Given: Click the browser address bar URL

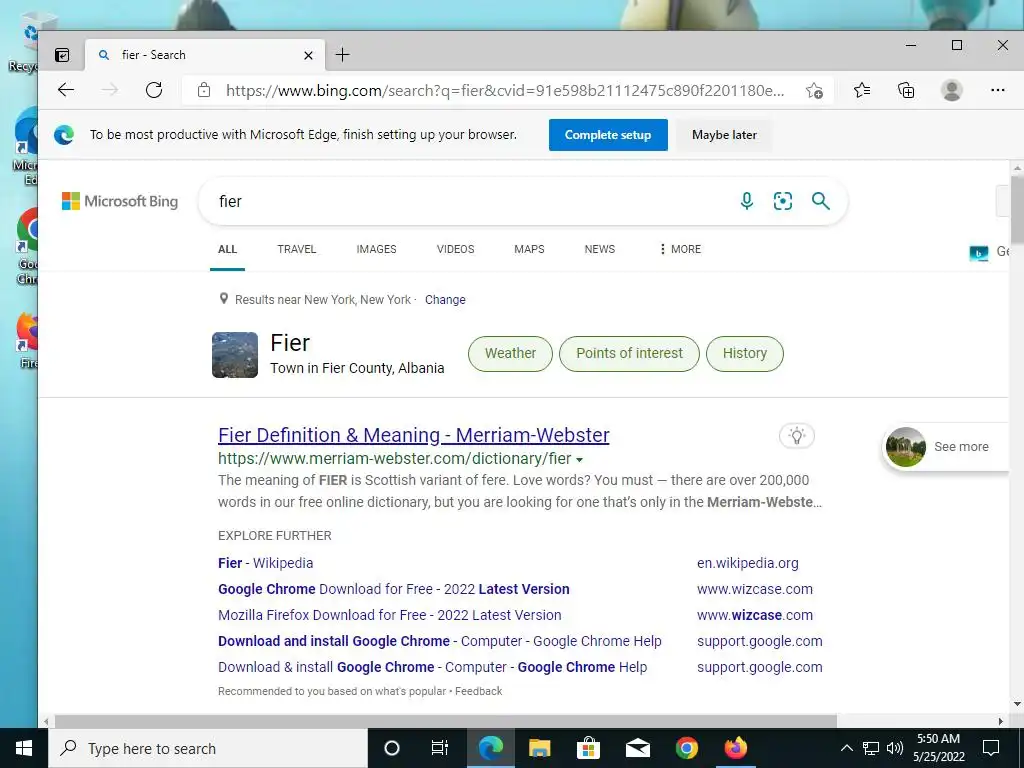Looking at the screenshot, I should click(505, 90).
